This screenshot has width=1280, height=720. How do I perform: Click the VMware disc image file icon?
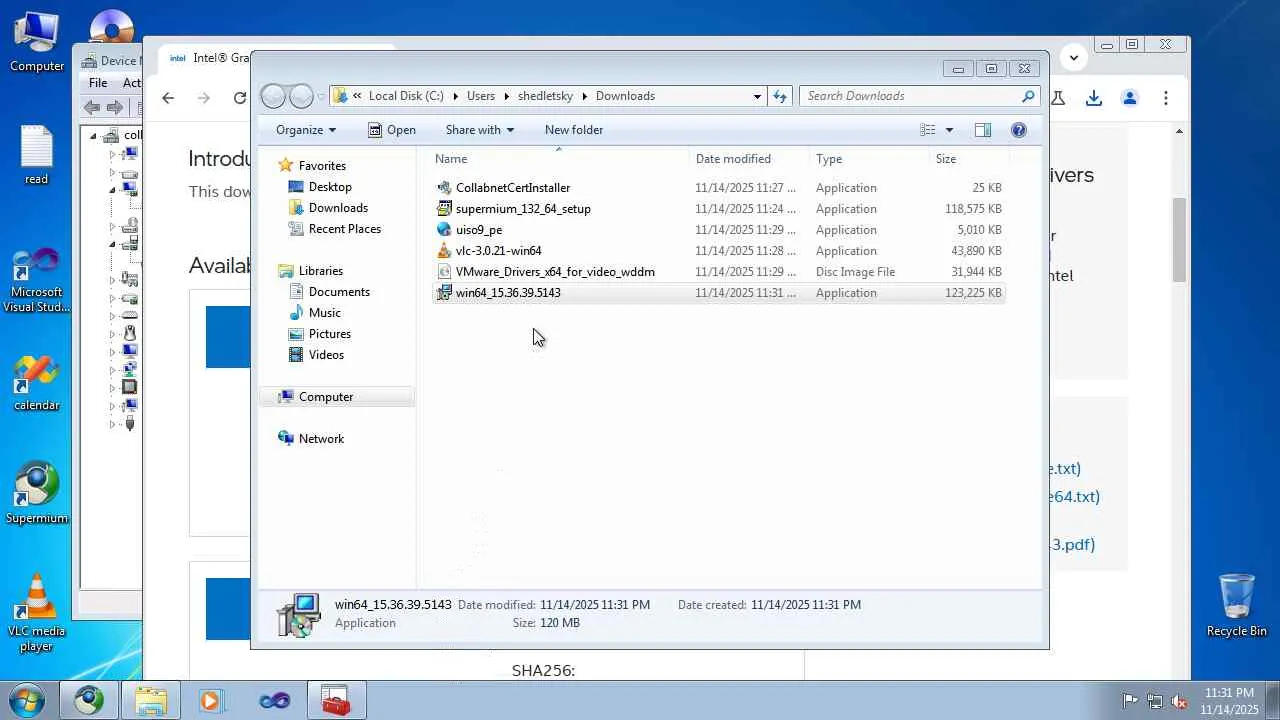click(x=444, y=272)
